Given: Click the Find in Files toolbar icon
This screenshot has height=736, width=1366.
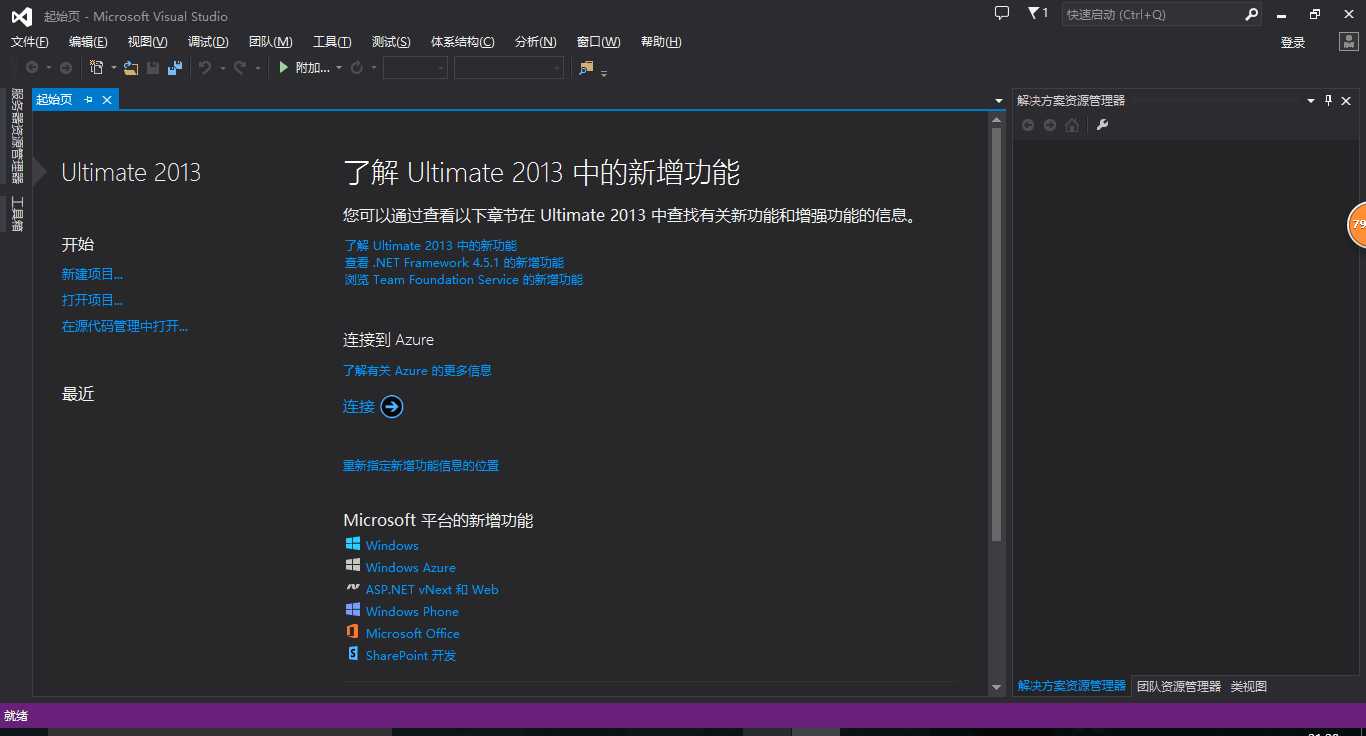Looking at the screenshot, I should pos(586,67).
